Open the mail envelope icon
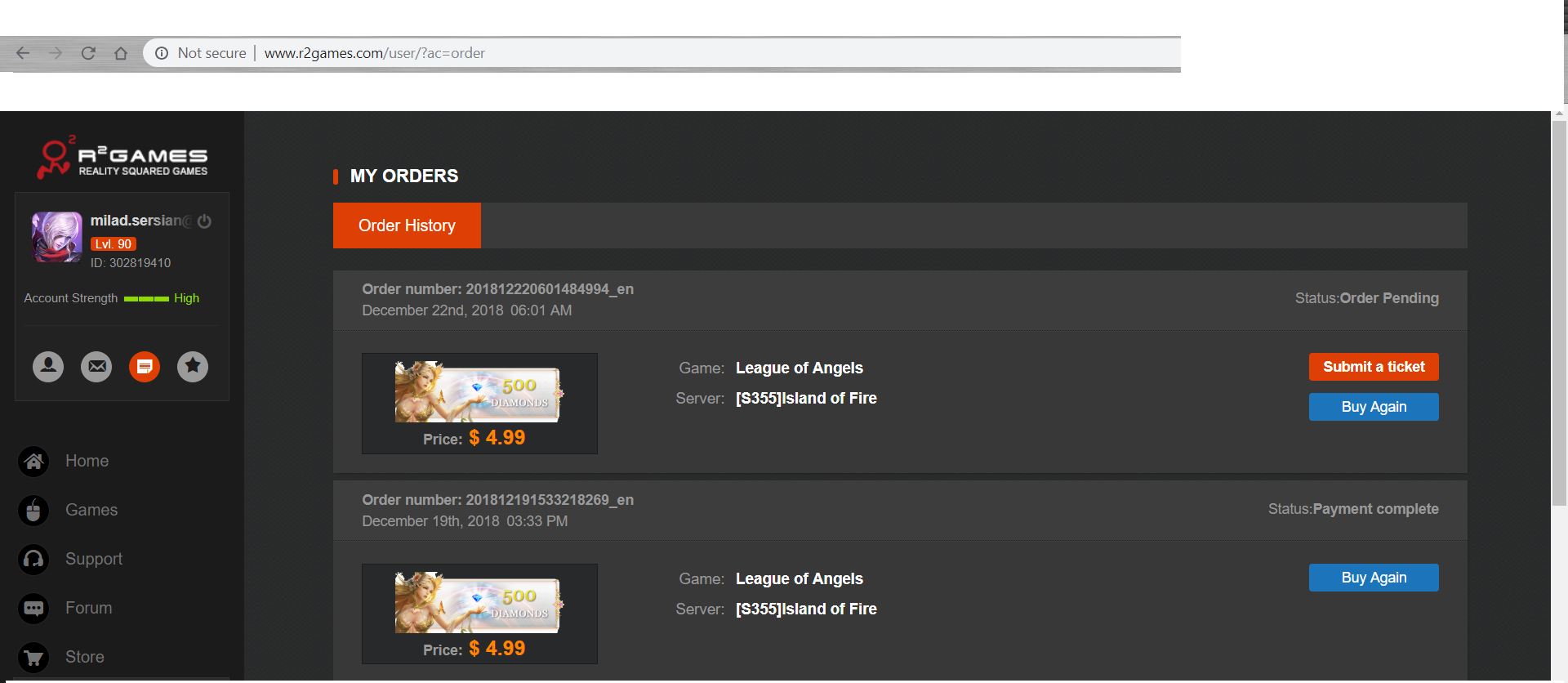1568x683 pixels. coord(96,366)
